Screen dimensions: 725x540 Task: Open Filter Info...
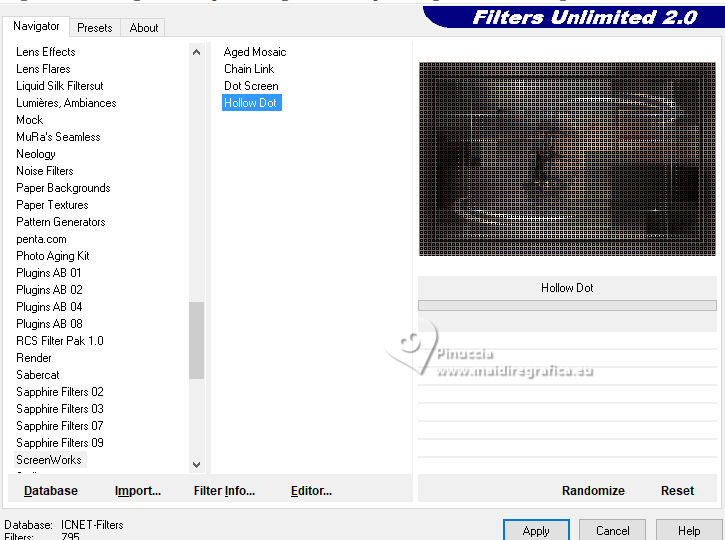(x=224, y=491)
